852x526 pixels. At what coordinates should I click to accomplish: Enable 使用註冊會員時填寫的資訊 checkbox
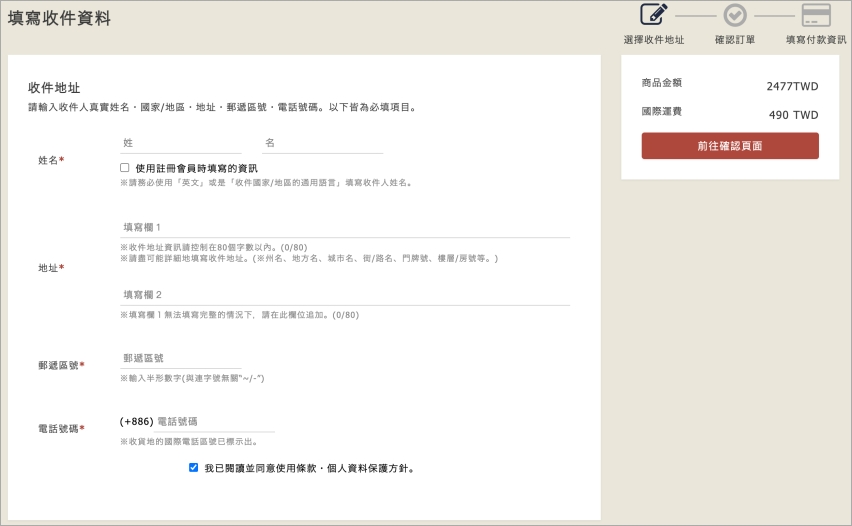pos(125,168)
